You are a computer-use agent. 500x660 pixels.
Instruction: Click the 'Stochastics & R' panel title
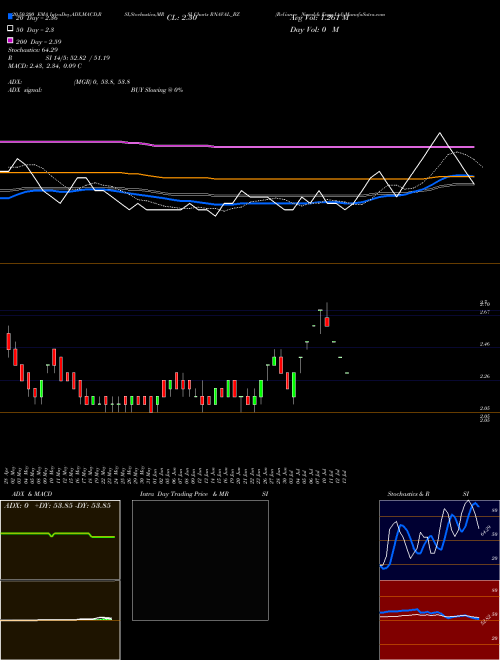click(x=408, y=494)
